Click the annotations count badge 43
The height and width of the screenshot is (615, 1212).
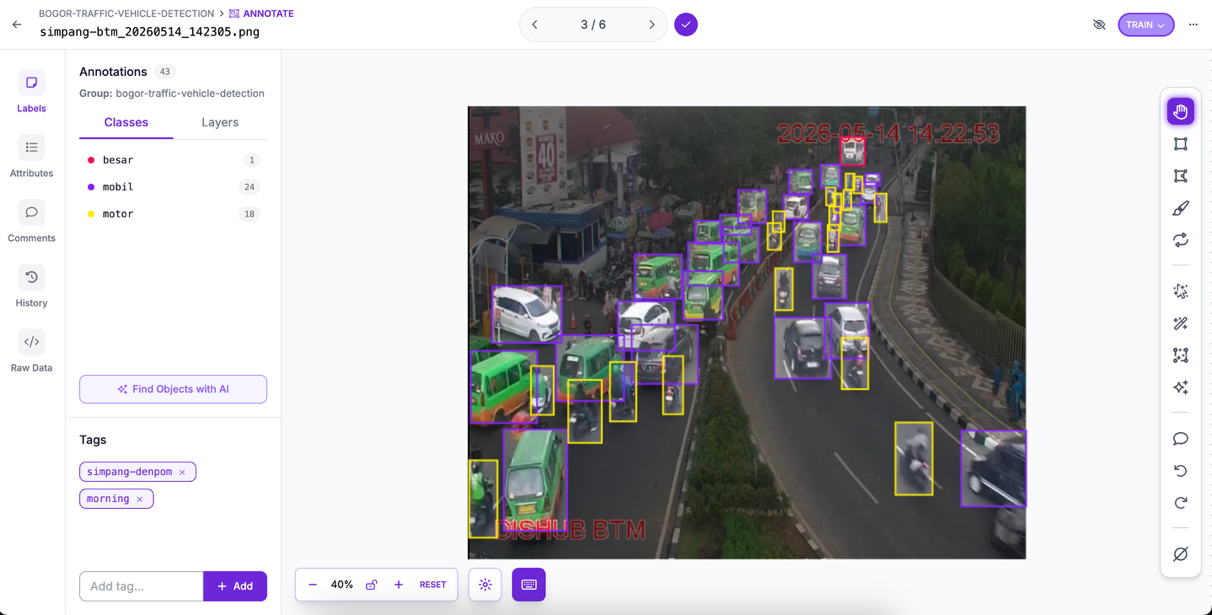[165, 72]
